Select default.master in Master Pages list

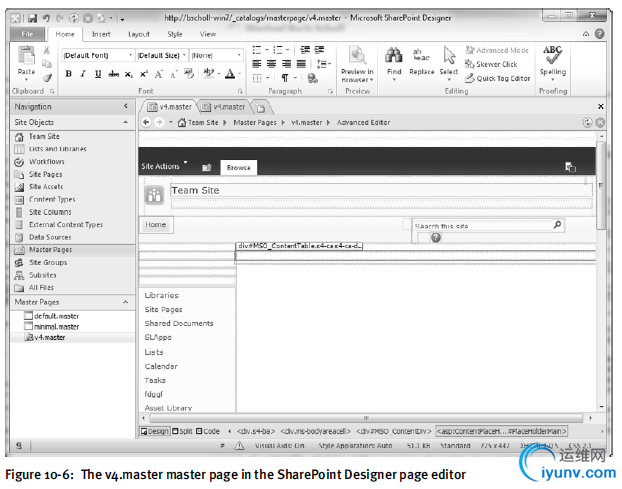click(x=56, y=316)
